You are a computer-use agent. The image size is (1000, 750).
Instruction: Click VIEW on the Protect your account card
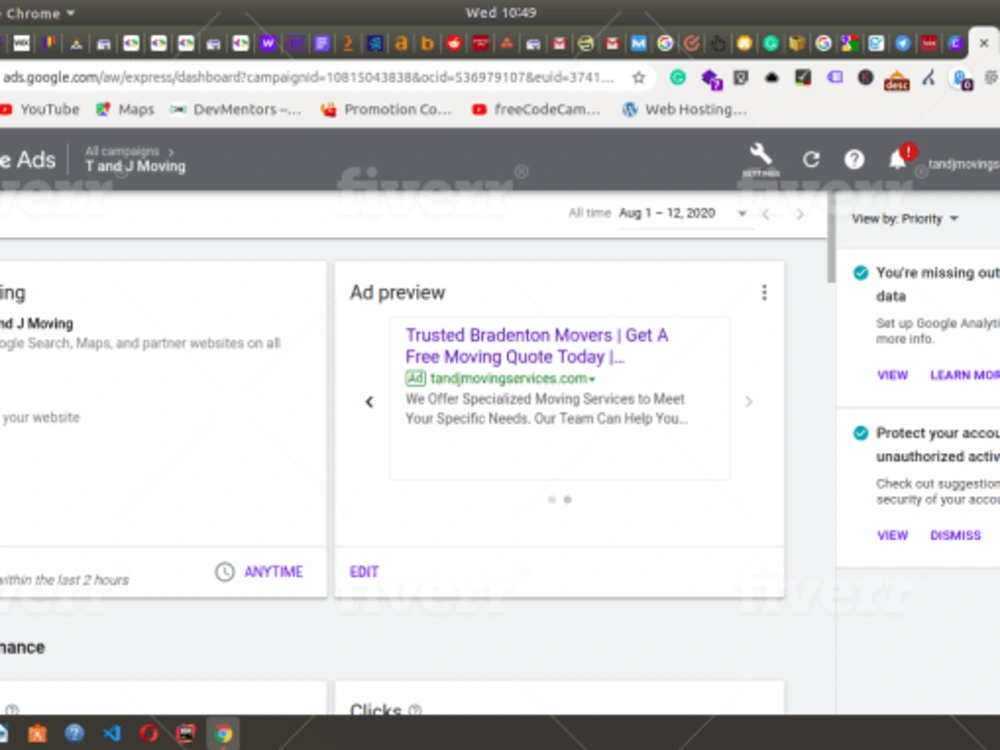pos(892,535)
